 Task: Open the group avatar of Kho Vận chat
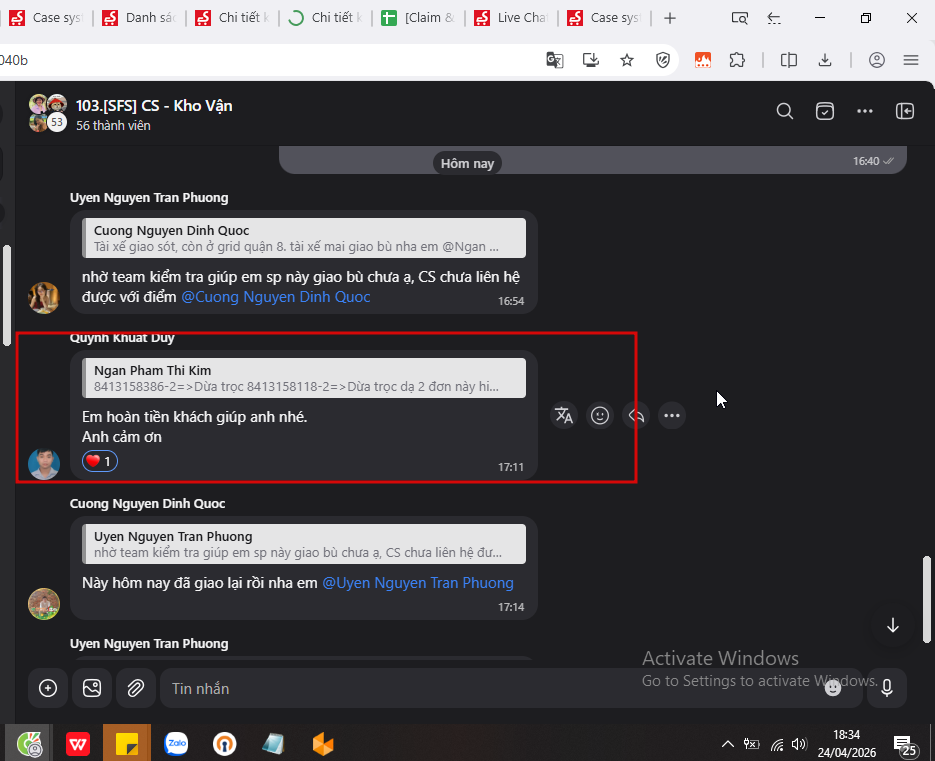tap(48, 113)
